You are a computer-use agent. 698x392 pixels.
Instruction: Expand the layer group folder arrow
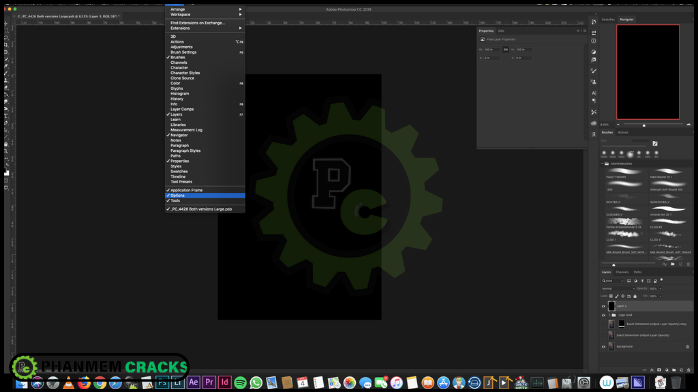609,315
